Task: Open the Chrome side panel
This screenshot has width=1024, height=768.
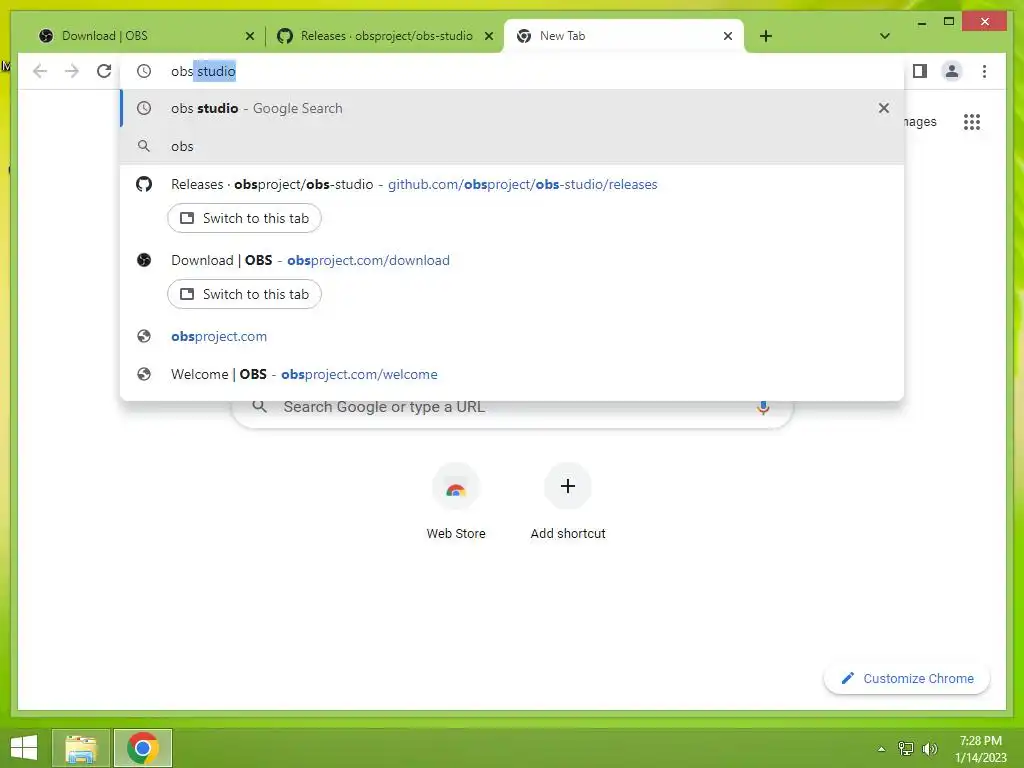Action: click(920, 71)
